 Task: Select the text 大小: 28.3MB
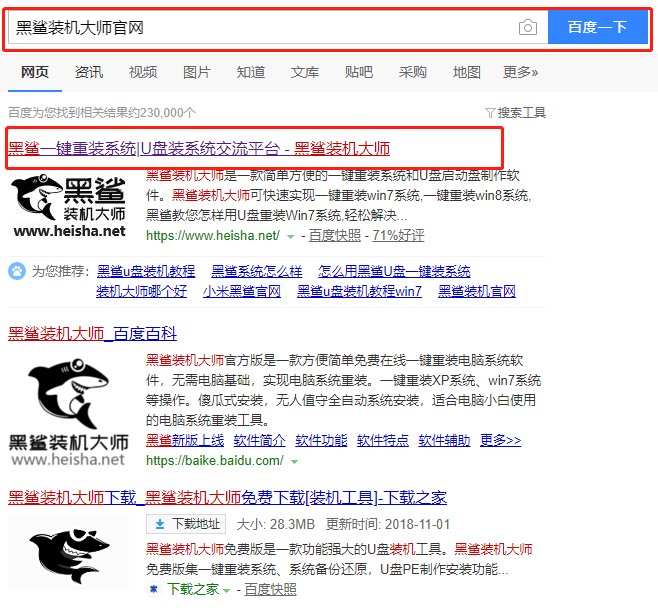[x=276, y=524]
